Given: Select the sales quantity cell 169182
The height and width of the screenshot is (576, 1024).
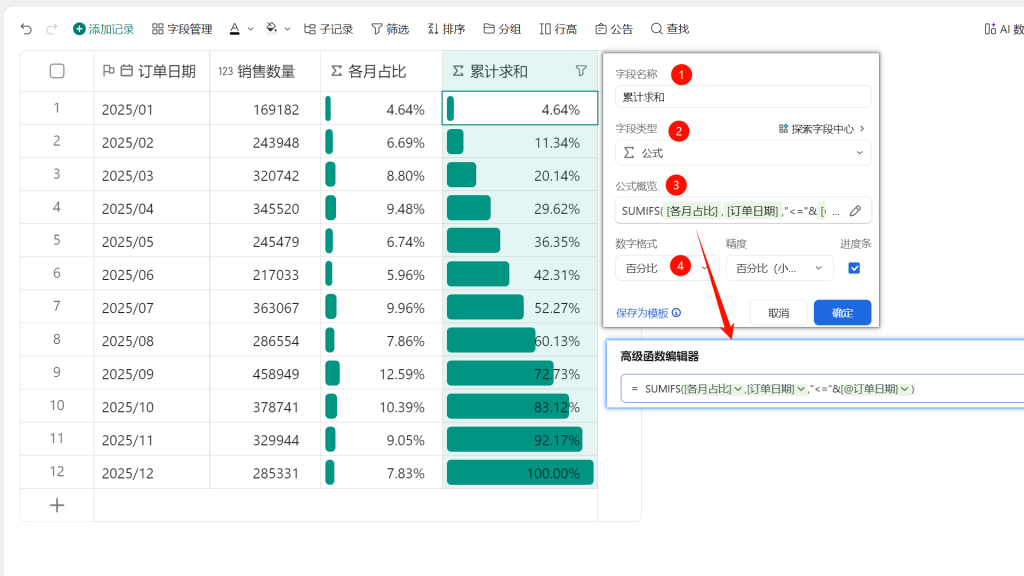Looking at the screenshot, I should 265,109.
